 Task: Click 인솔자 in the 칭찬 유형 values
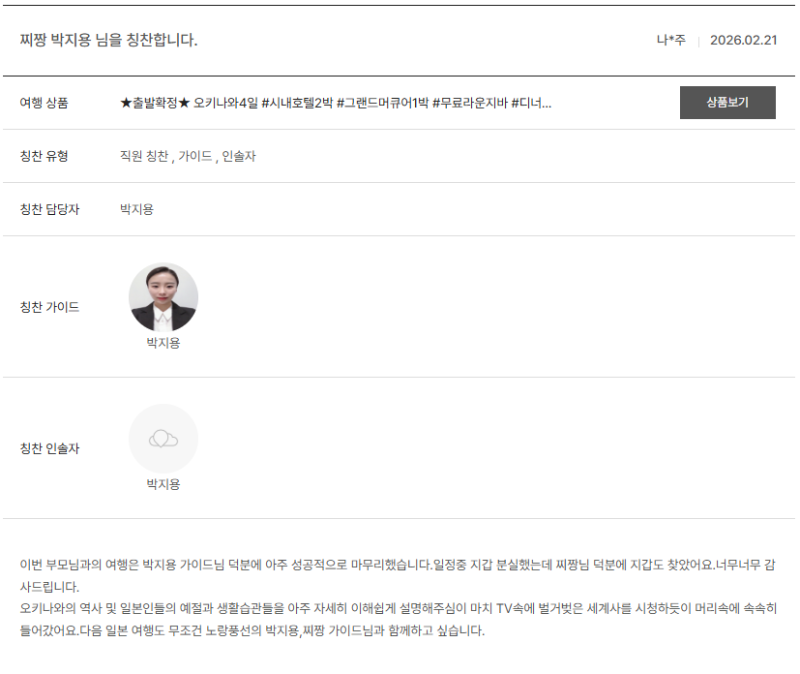coord(238,157)
